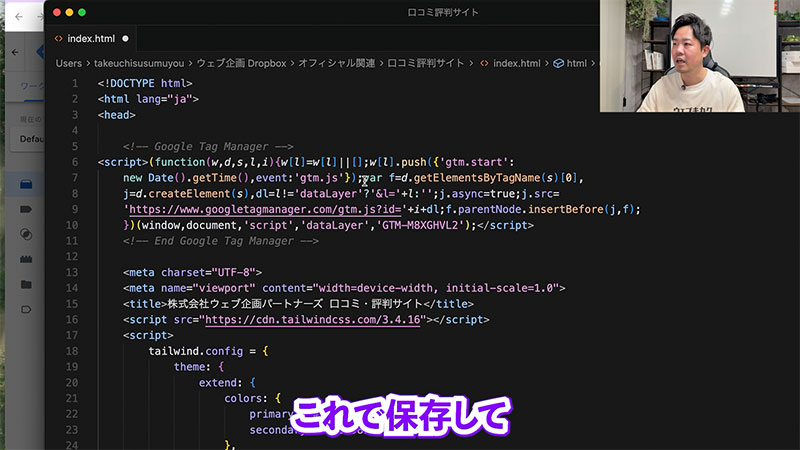Open the cdn.tailwindcss.com/3.4.16 link
Image resolution: width=800 pixels, height=450 pixels.
tap(312, 319)
